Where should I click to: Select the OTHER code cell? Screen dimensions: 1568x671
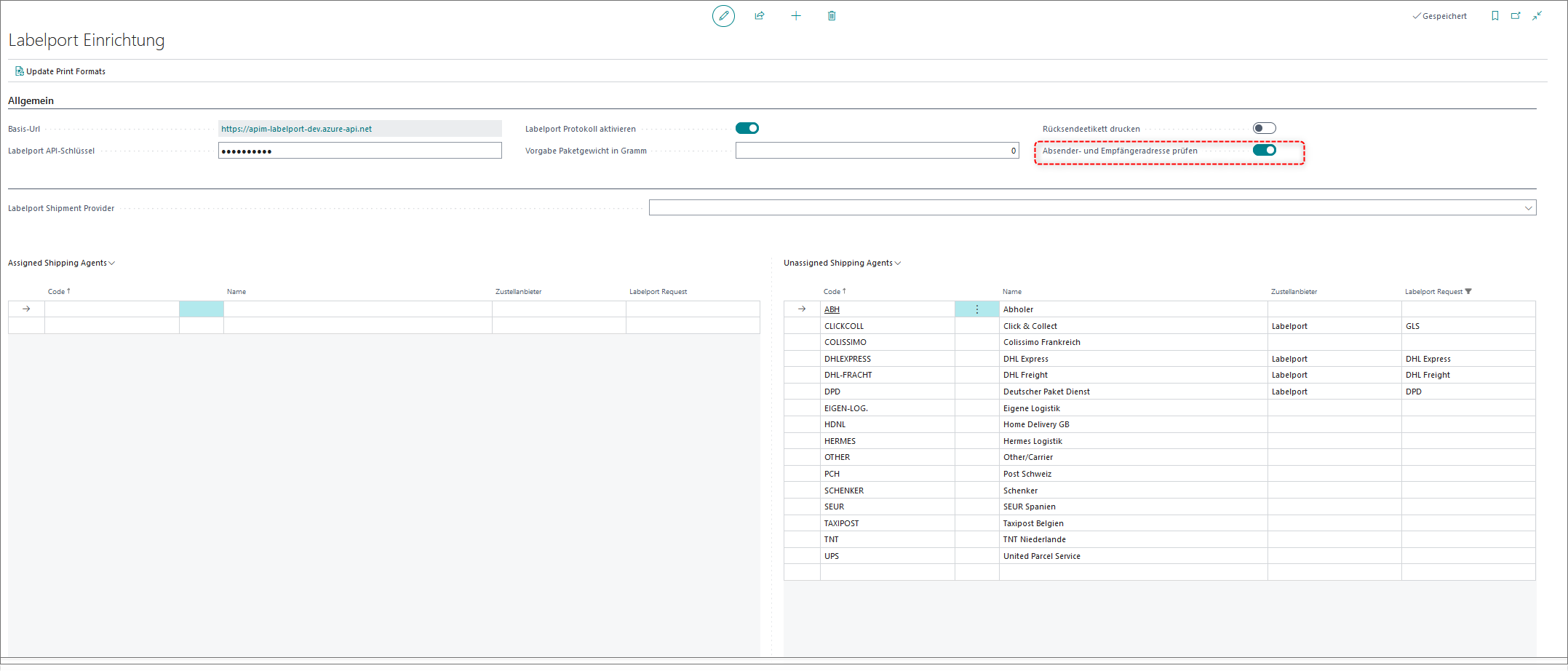[888, 458]
